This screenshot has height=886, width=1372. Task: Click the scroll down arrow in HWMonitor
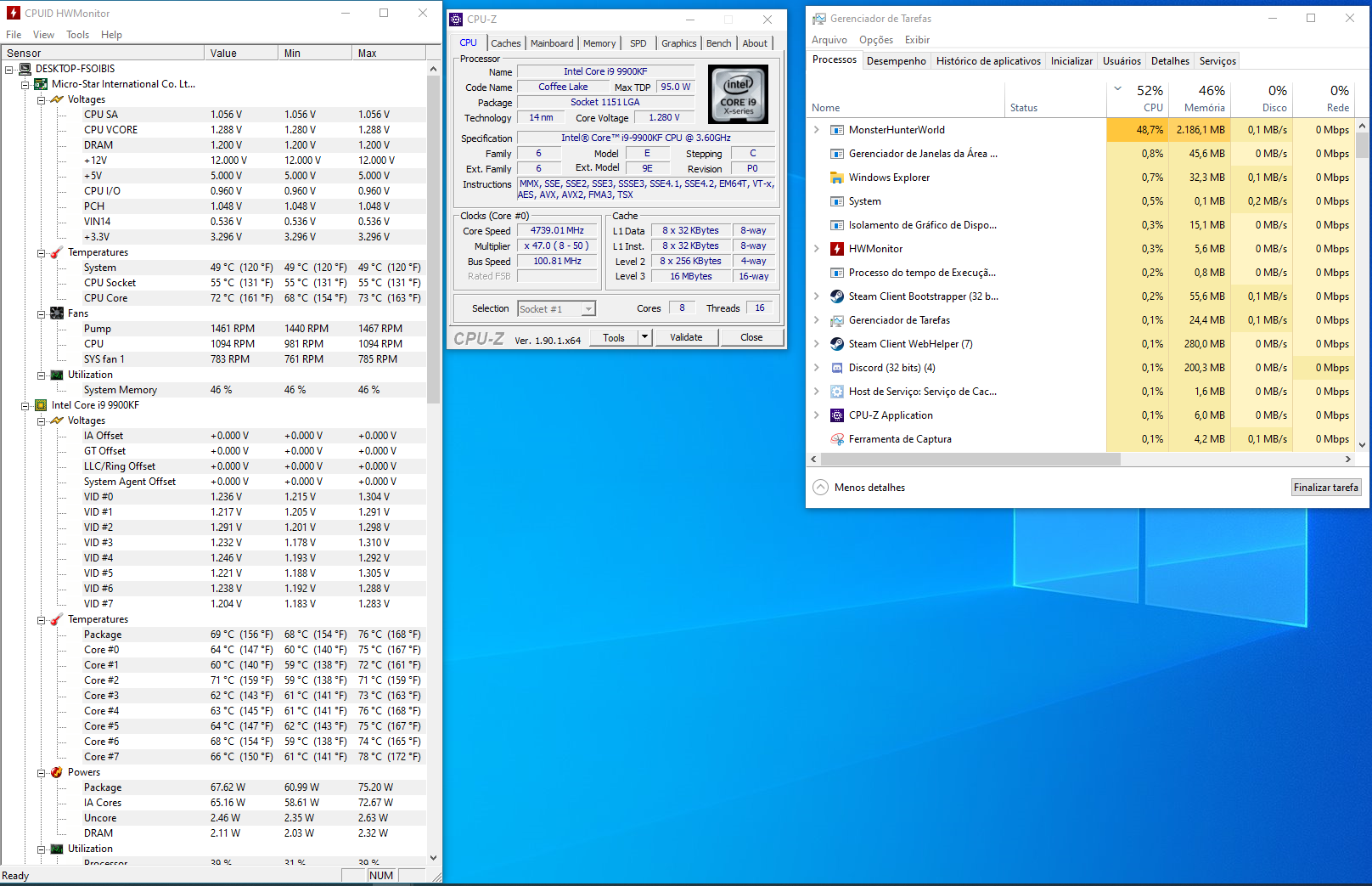pos(433,858)
